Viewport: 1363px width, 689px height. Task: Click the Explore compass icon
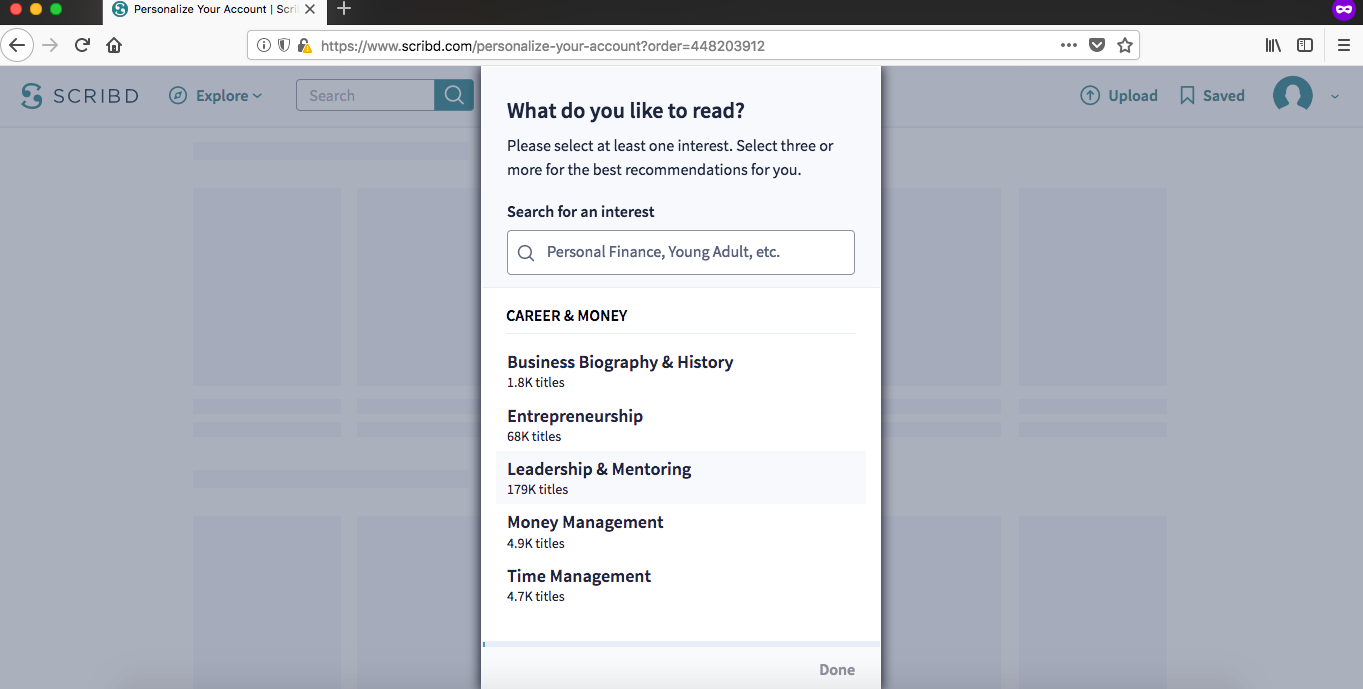click(178, 96)
